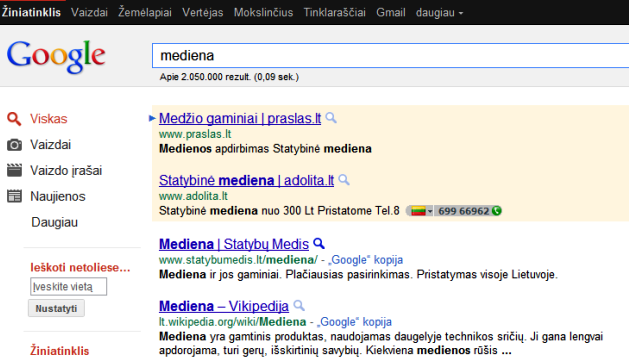Open Vertėjas from the top bar
629x361 pixels.
point(203,12)
